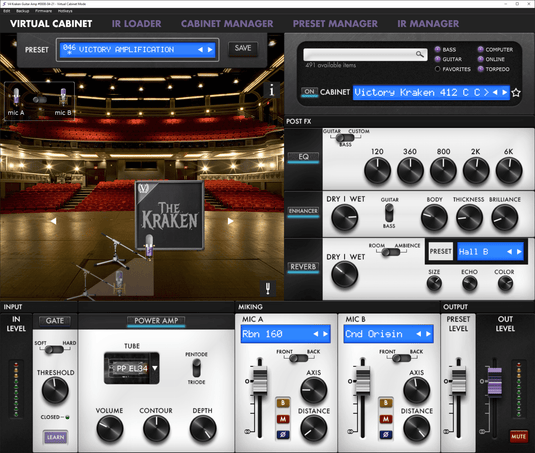This screenshot has height=453, width=535.
Task: Select next reverb preset after Hall B
Action: pyautogui.click(x=519, y=252)
